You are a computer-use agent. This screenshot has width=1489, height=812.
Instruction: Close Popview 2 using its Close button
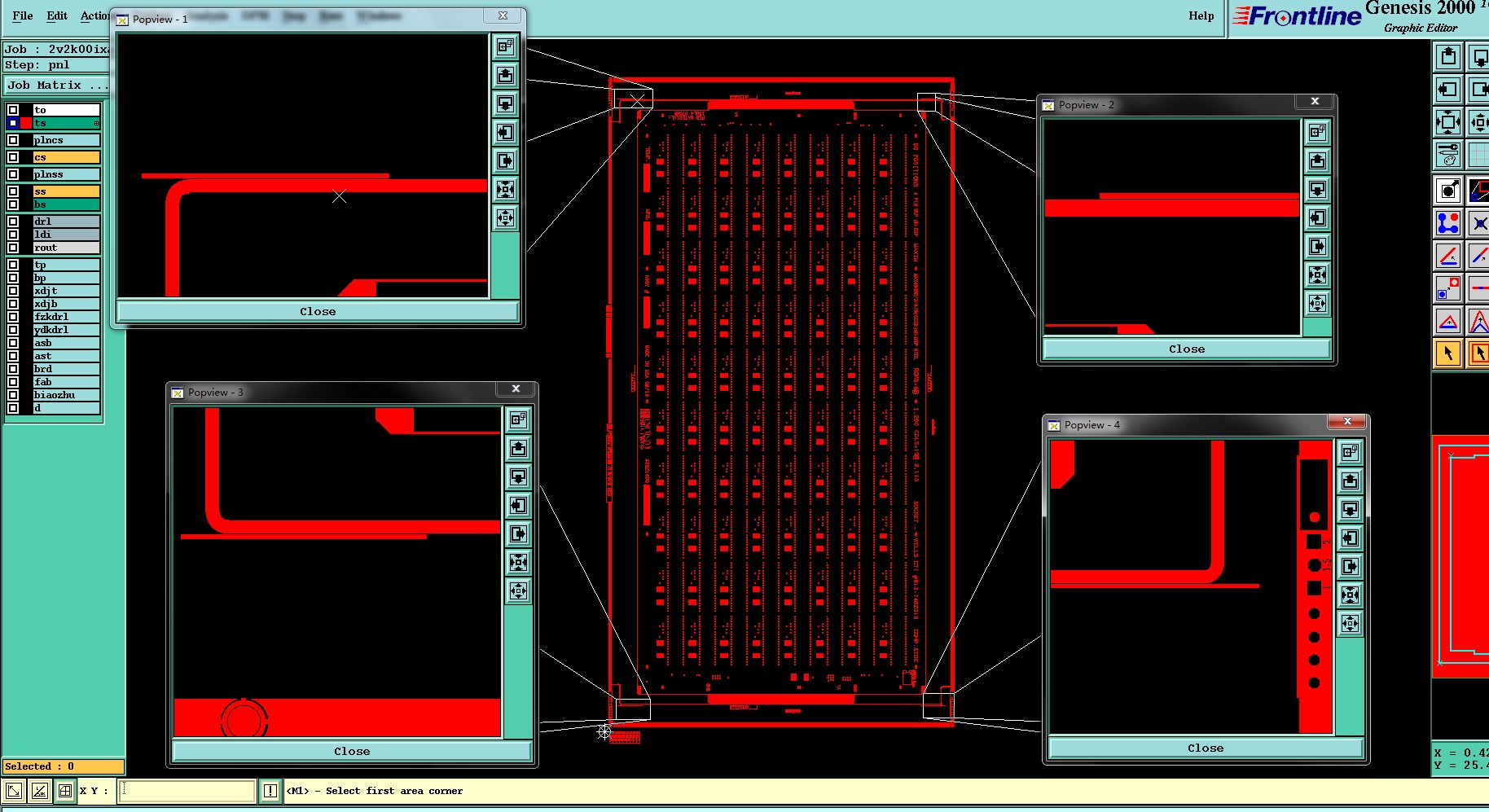[x=1187, y=349]
